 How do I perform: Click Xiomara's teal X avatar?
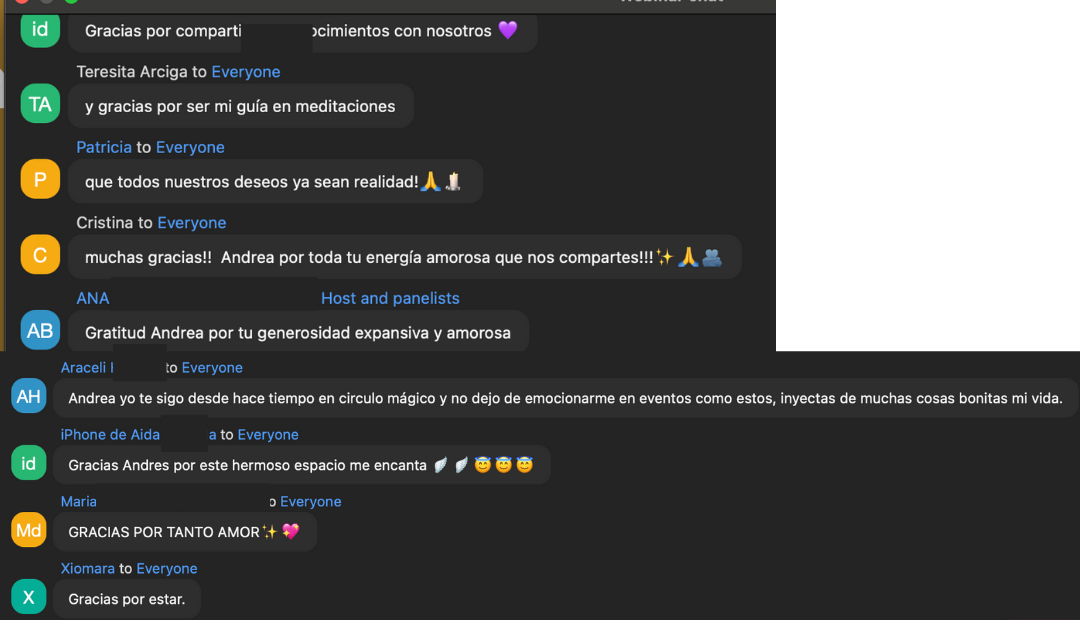click(x=28, y=597)
